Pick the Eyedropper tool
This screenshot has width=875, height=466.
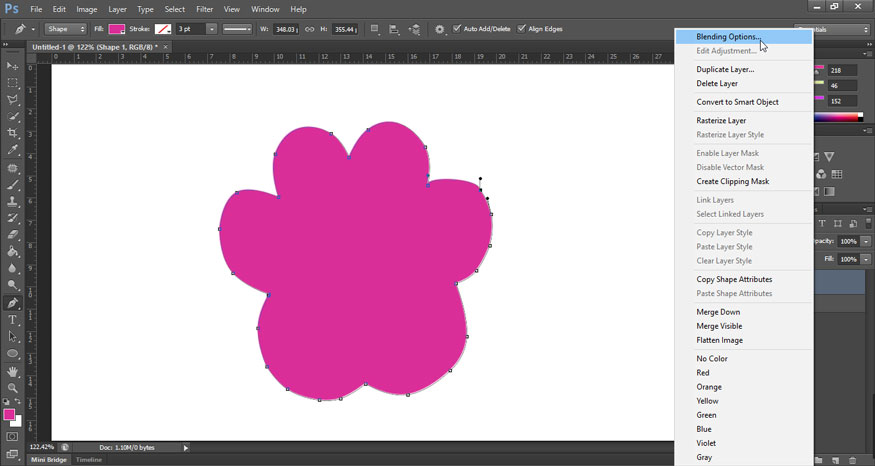coord(13,150)
